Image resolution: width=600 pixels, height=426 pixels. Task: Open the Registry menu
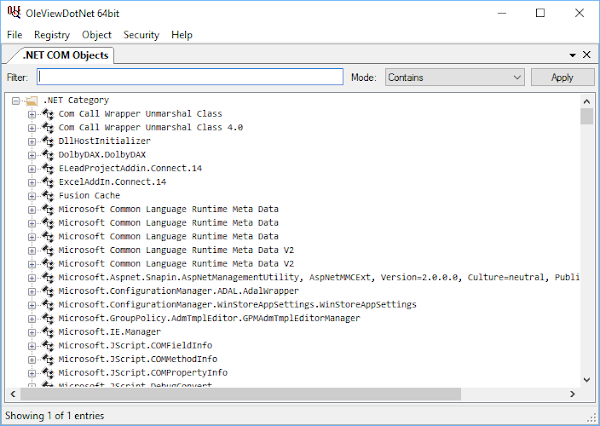52,34
